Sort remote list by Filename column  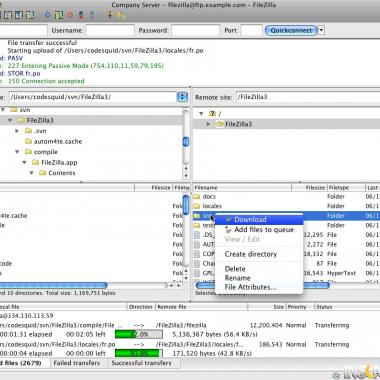point(242,188)
